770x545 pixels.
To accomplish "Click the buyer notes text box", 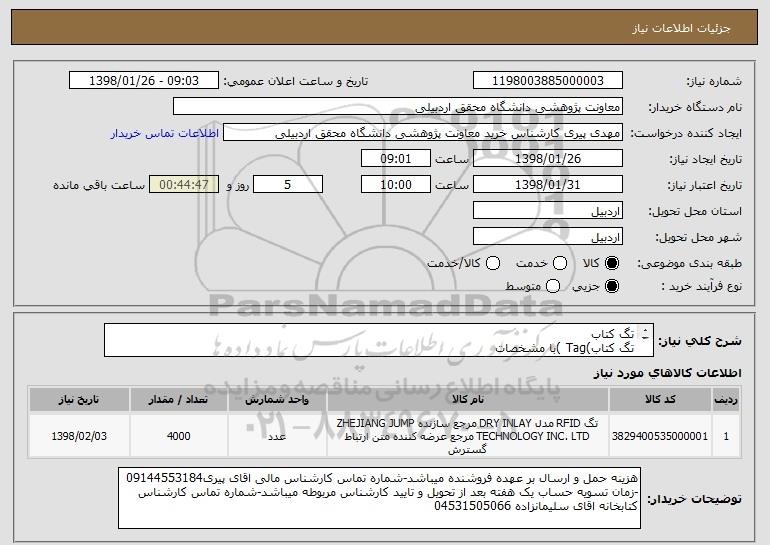I will click(x=380, y=498).
